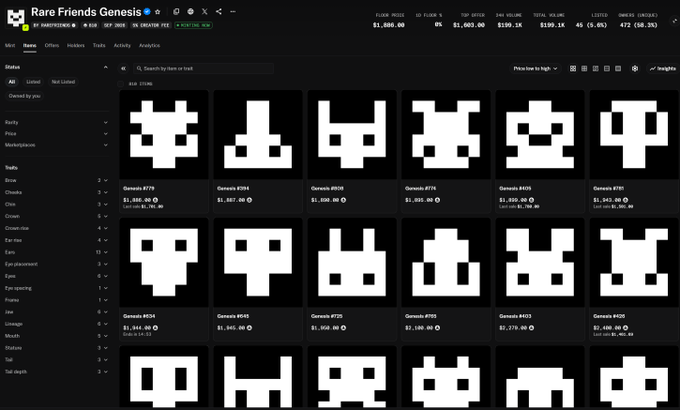
Task: Expand the Lineage trait filter
Action: tap(56, 324)
